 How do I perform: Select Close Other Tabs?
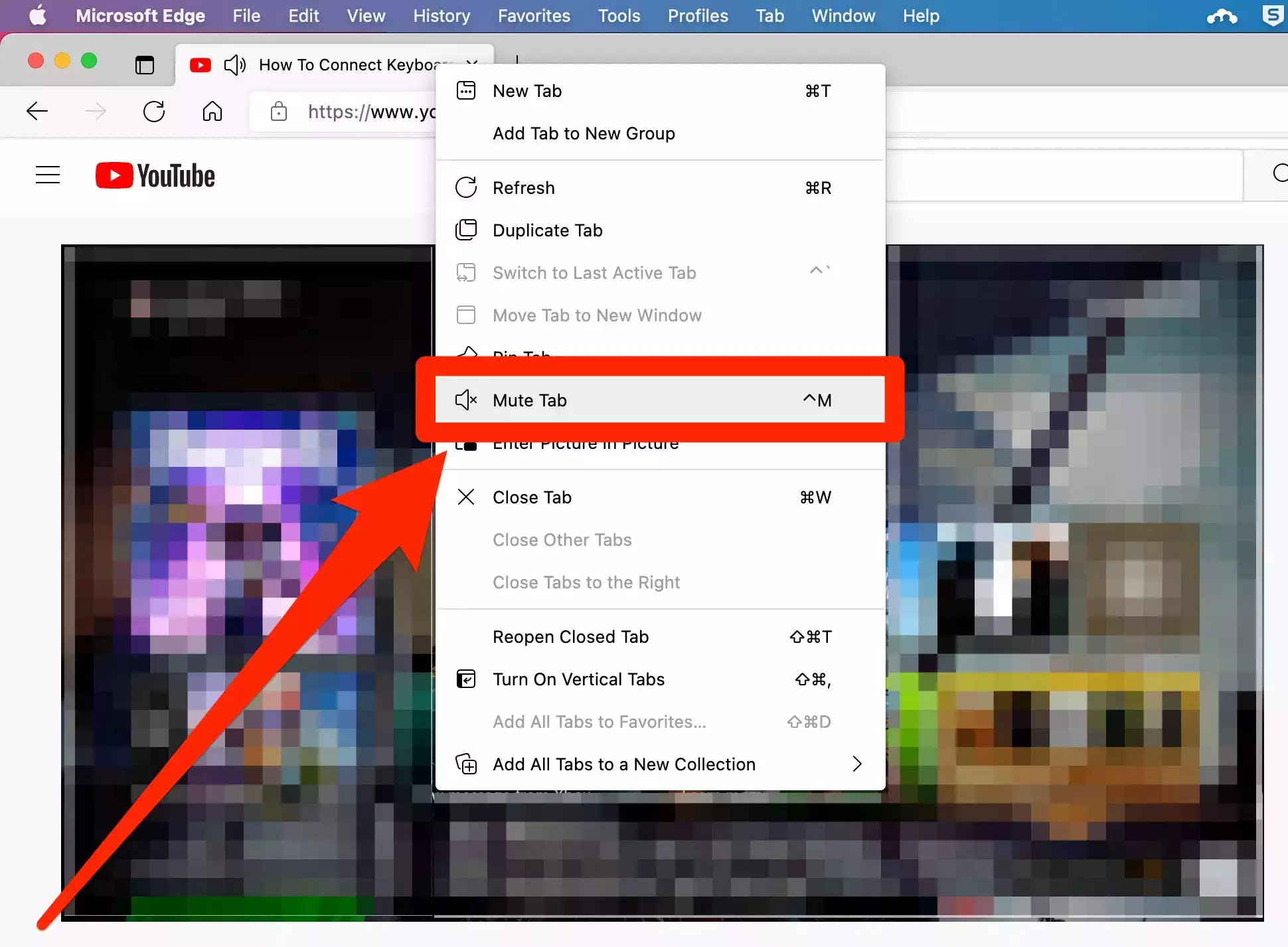coord(660,540)
